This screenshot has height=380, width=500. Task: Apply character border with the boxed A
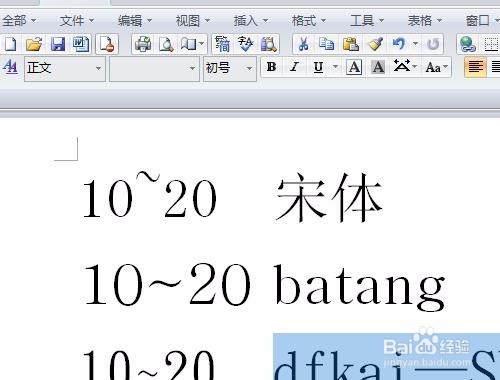pyautogui.click(x=354, y=68)
